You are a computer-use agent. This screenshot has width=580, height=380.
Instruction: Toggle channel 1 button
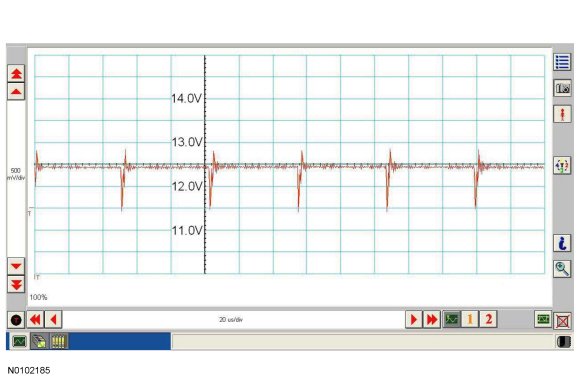470,319
